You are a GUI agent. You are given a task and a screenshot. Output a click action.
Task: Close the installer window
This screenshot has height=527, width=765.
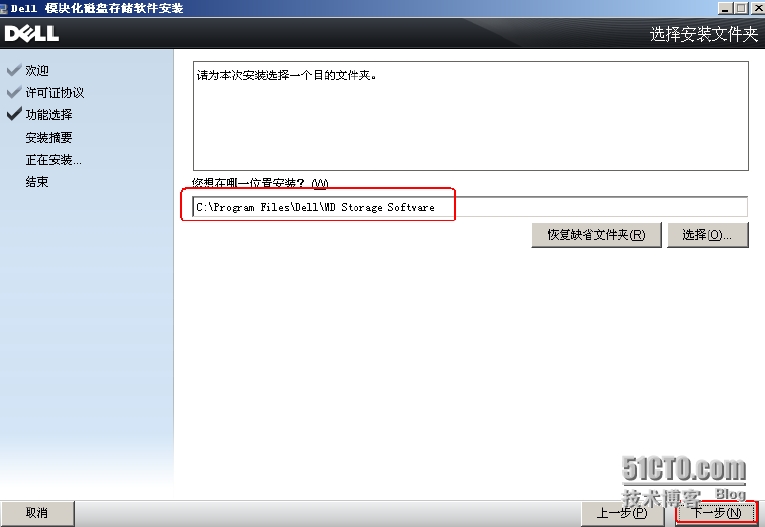(758, 8)
